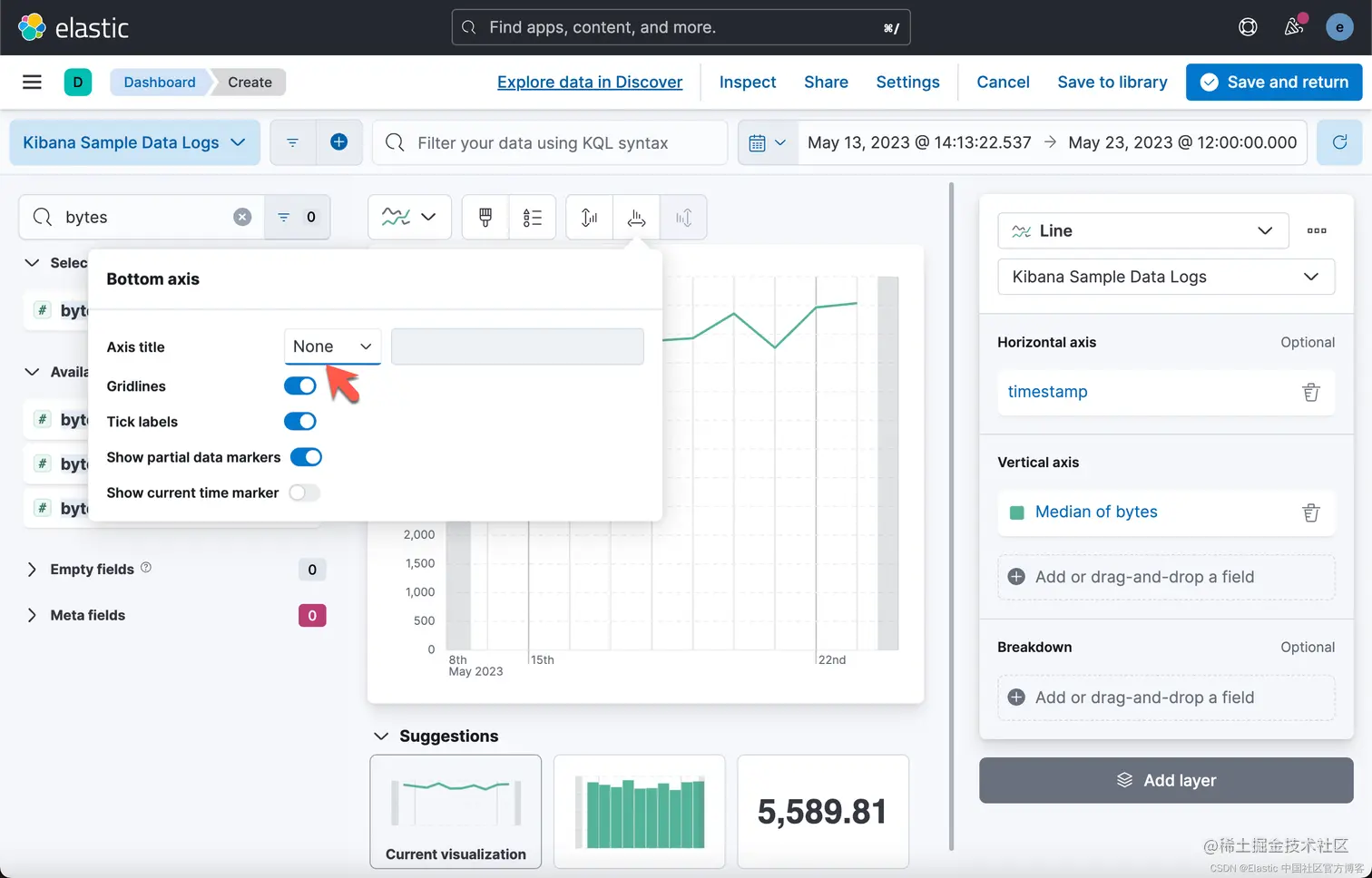1372x878 pixels.
Task: Go to the Dashboard breadcrumb
Action: pos(160,82)
